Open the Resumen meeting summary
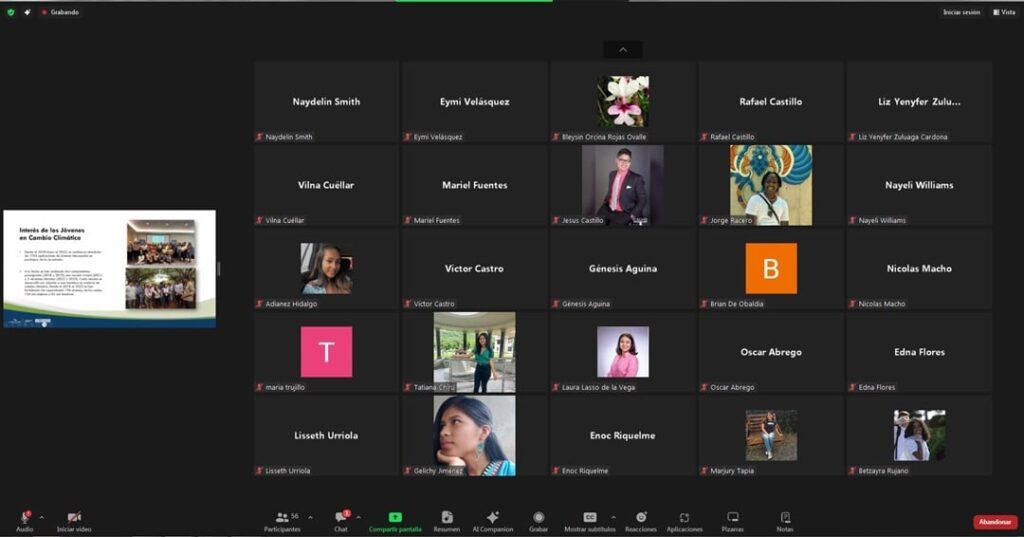 [446, 518]
